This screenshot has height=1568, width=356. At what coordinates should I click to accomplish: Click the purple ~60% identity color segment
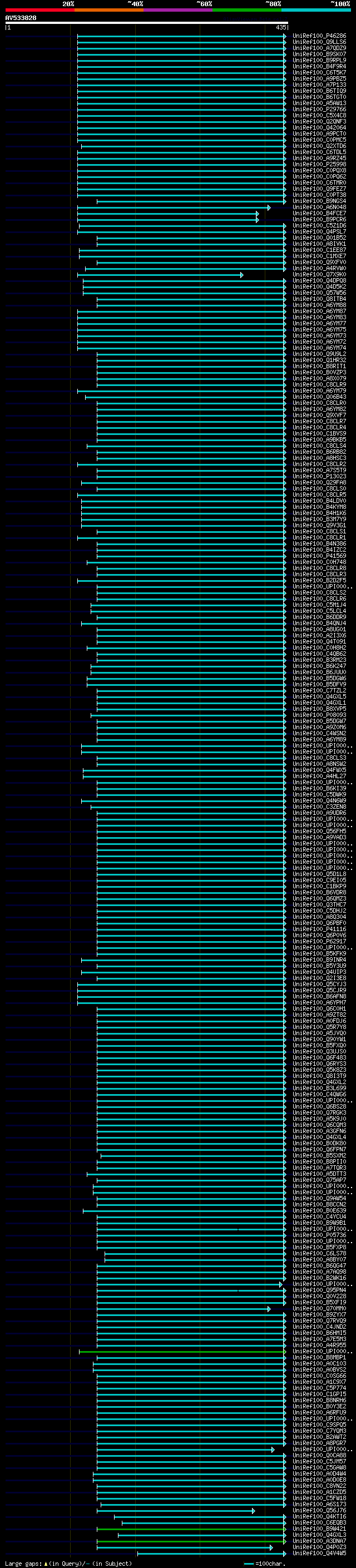(x=179, y=10)
